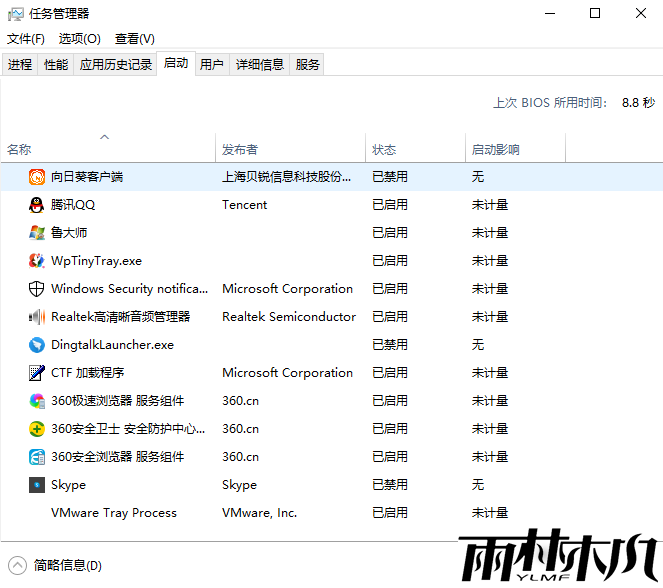
Task: Switch to the 性能 tab
Action: (56, 64)
